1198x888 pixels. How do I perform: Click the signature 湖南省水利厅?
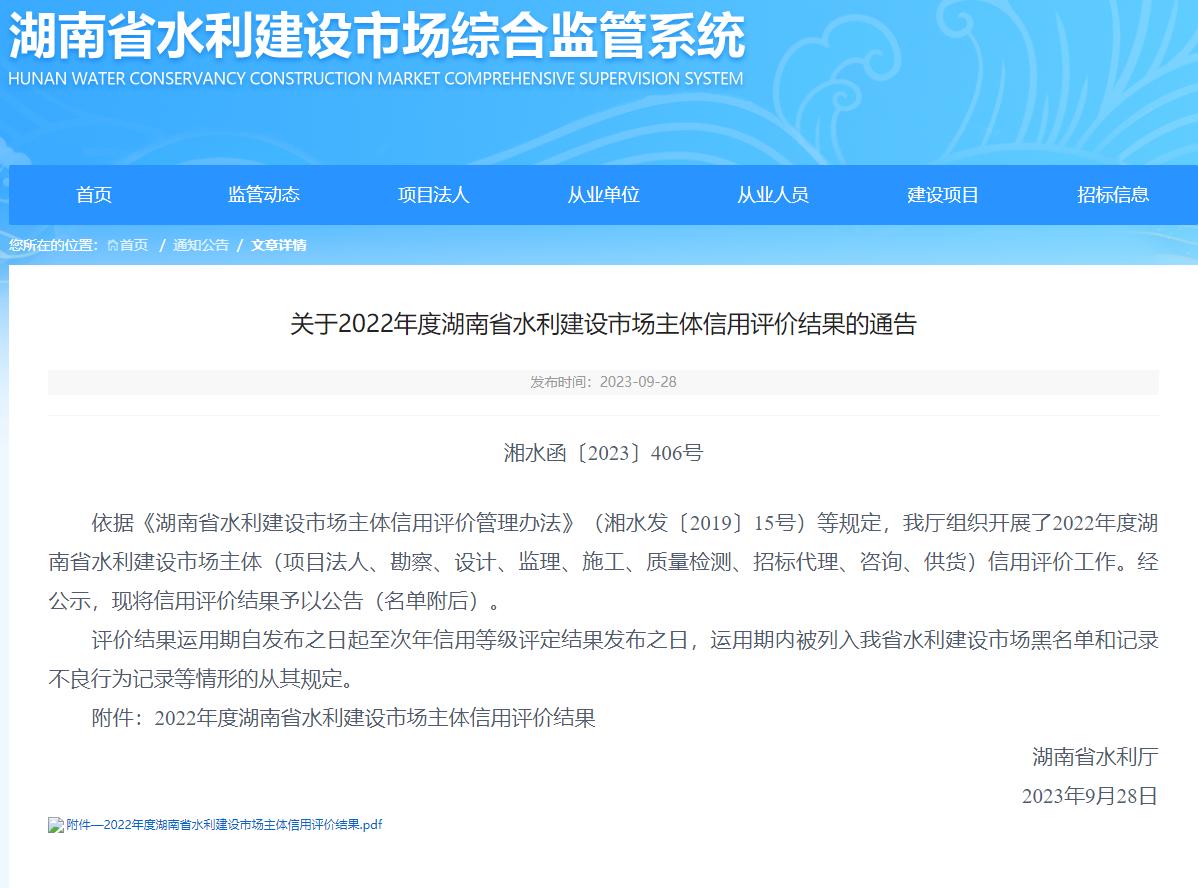[1095, 757]
